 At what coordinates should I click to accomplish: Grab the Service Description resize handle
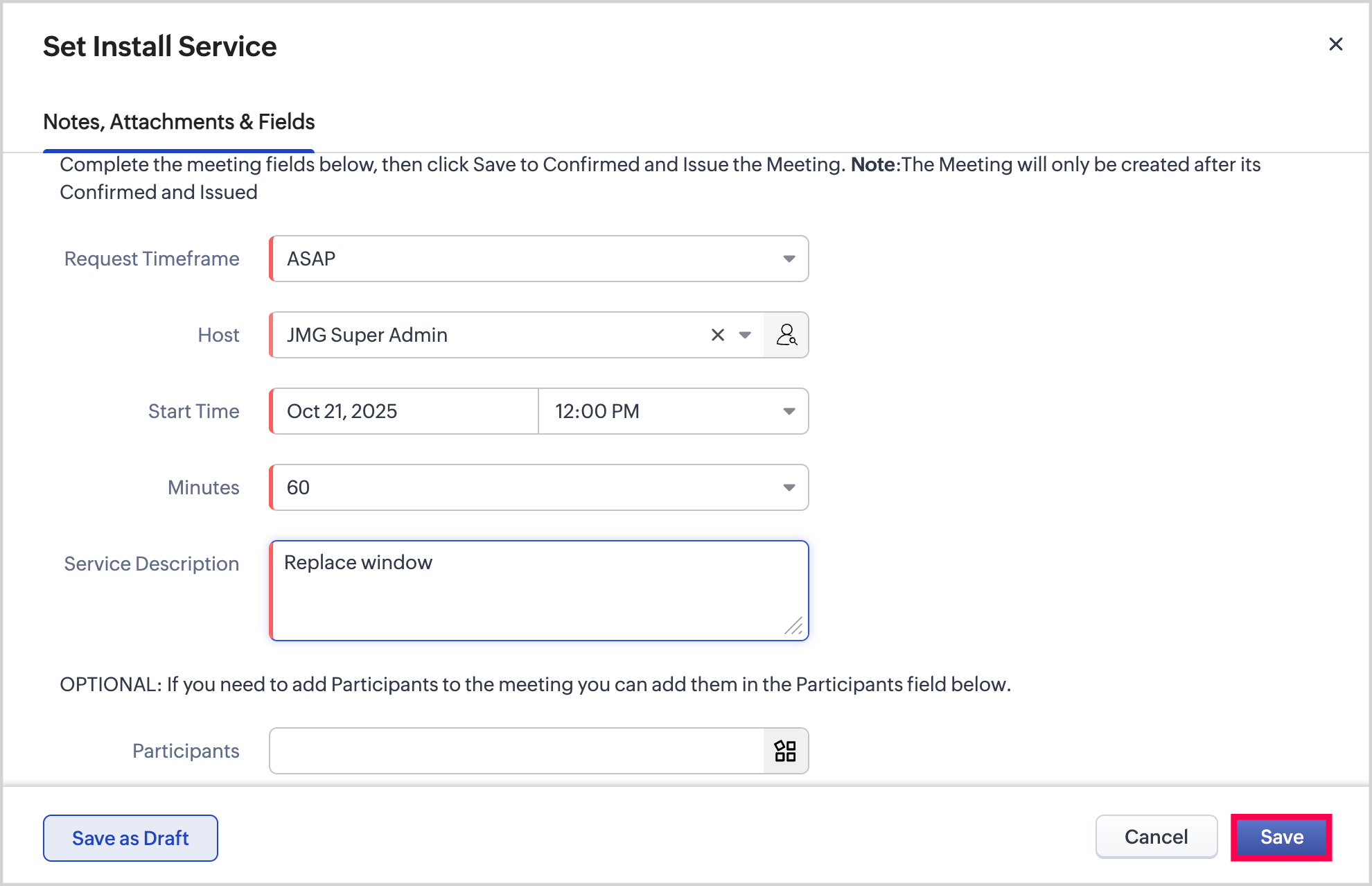click(794, 626)
